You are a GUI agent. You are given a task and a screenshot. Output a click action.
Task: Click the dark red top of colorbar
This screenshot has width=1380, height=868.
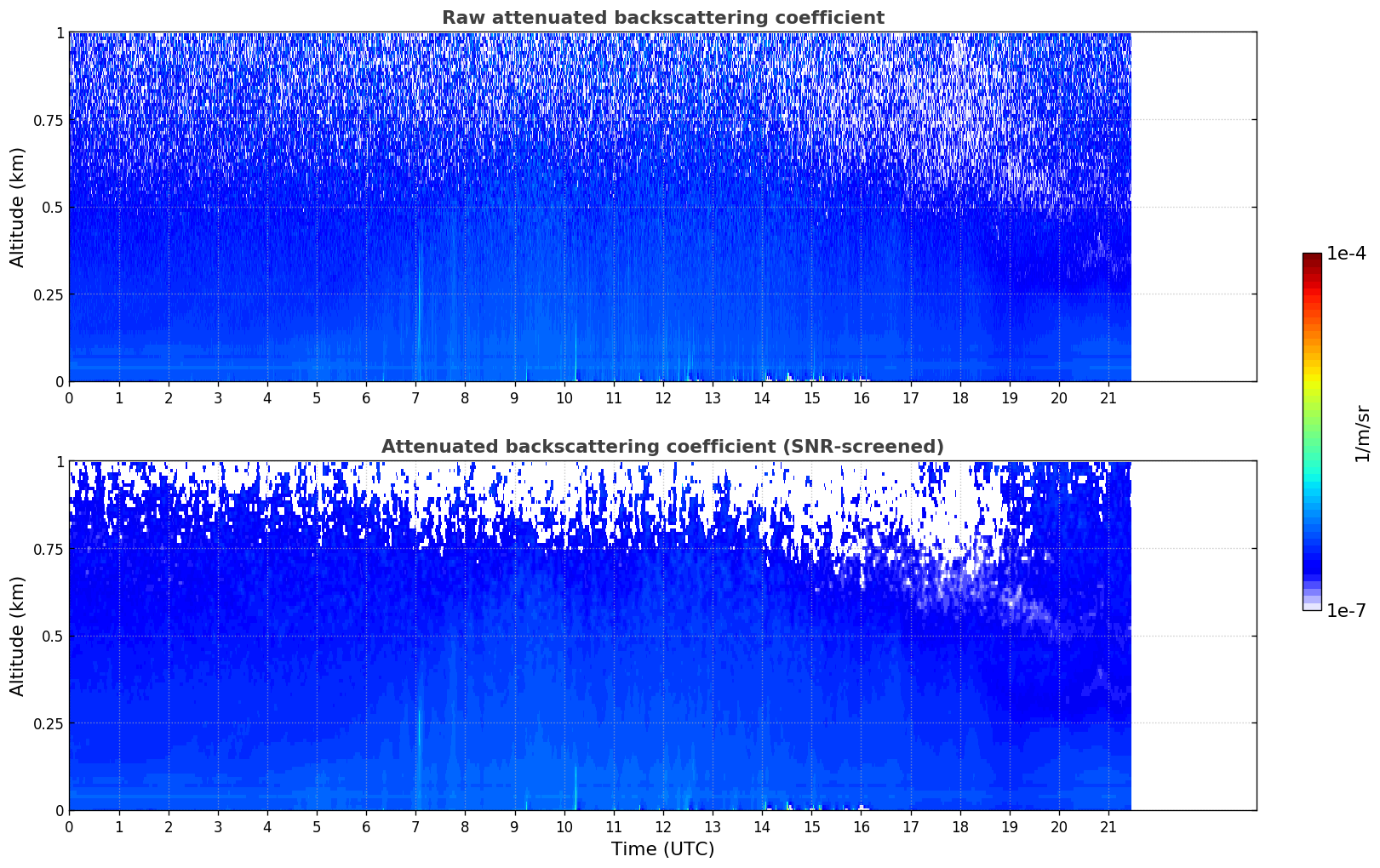tap(1312, 257)
